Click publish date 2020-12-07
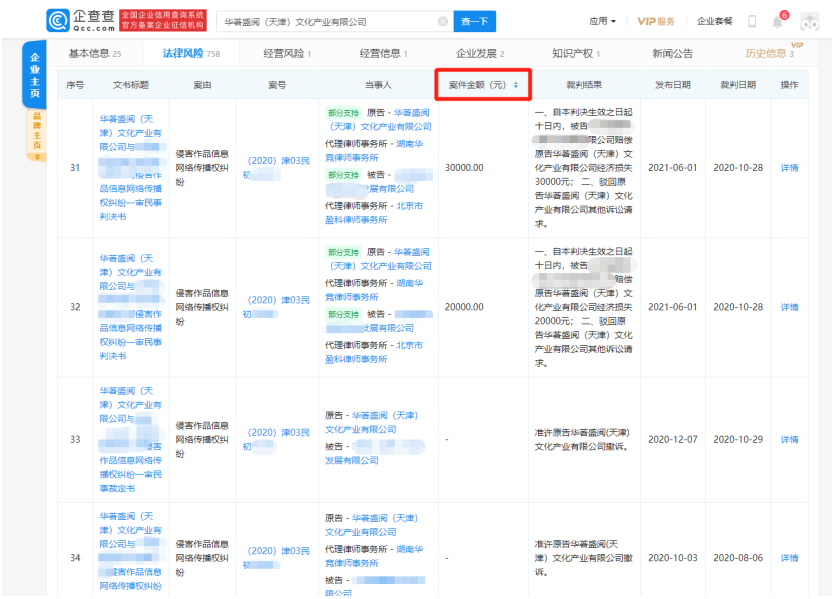The image size is (835, 599). pyautogui.click(x=673, y=440)
